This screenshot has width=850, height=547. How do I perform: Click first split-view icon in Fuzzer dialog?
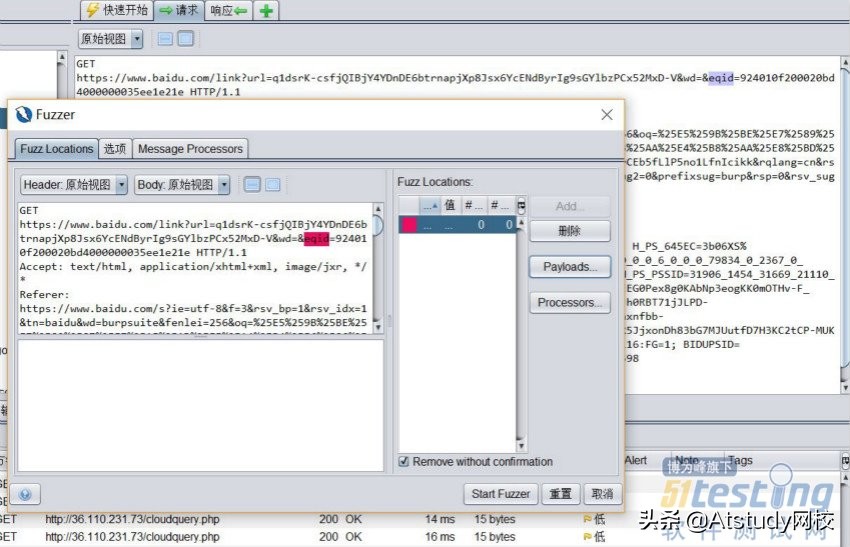(252, 185)
